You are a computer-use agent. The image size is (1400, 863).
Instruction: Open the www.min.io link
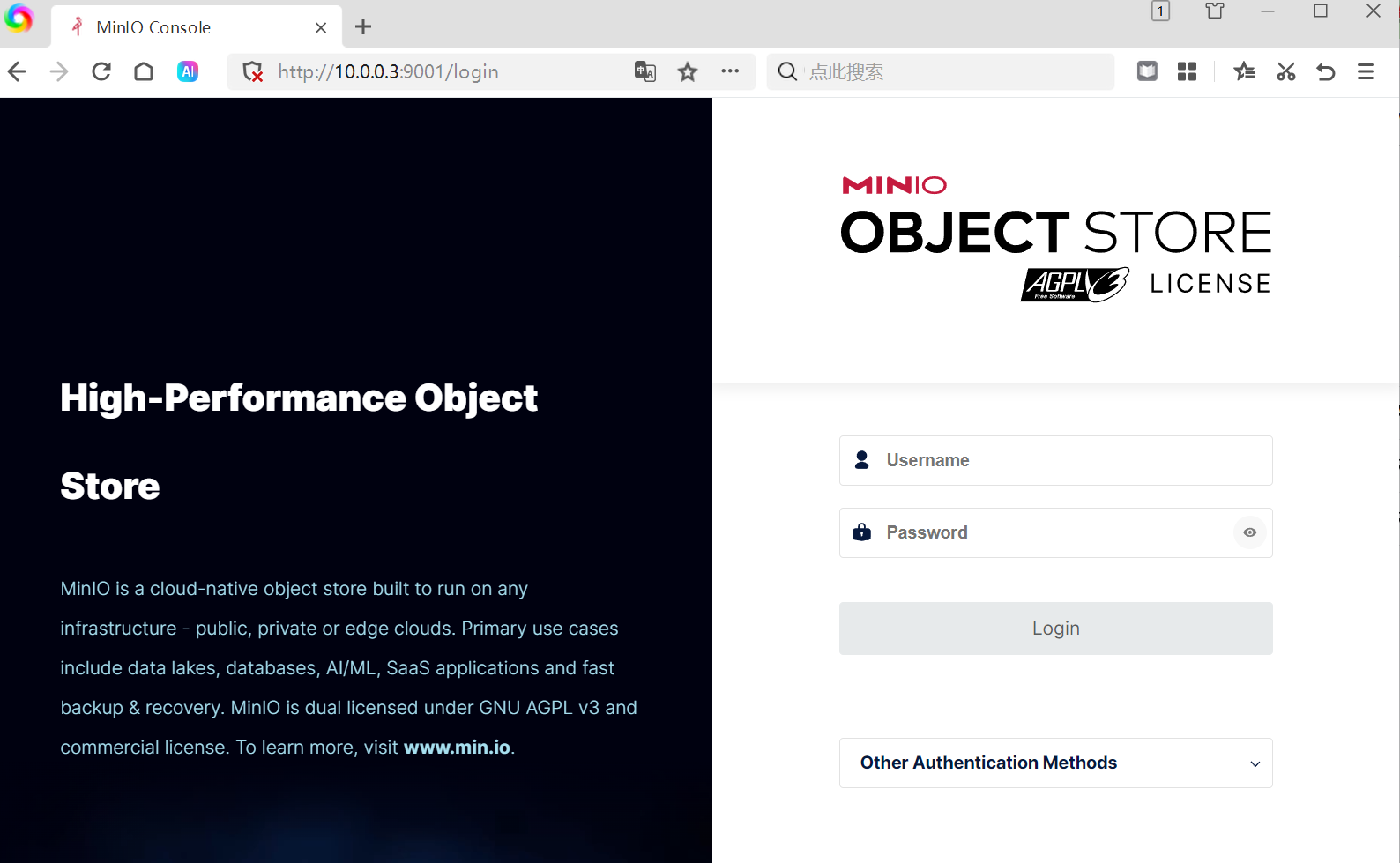pos(457,748)
